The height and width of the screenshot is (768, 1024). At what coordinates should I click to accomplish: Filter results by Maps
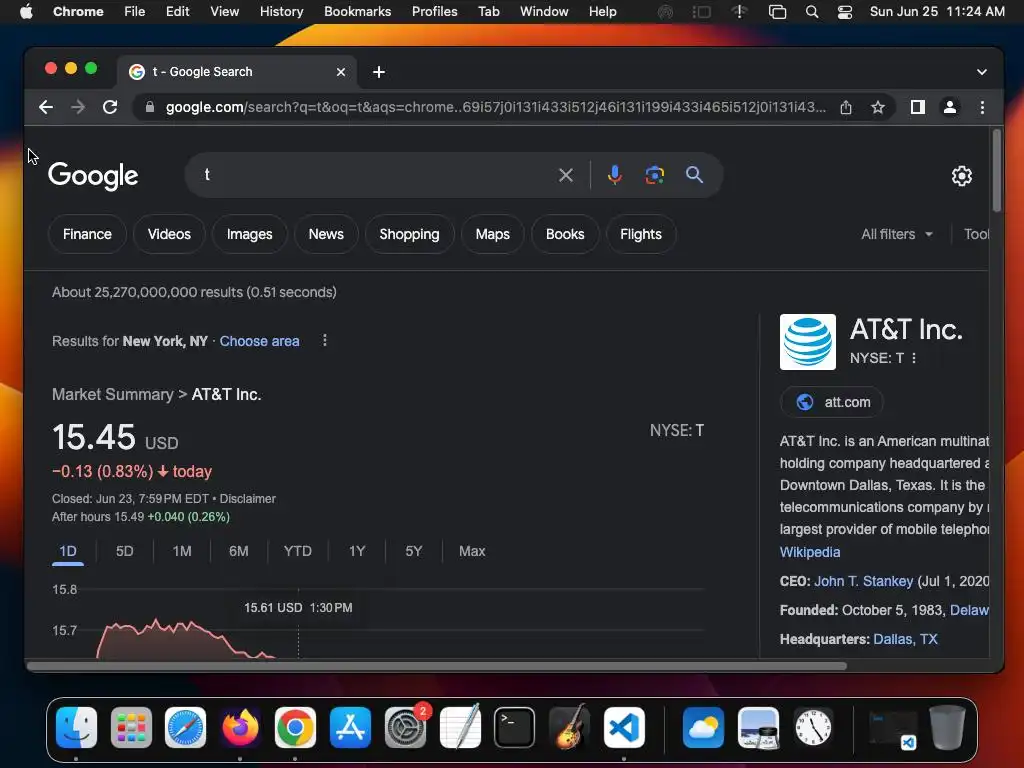tap(492, 234)
